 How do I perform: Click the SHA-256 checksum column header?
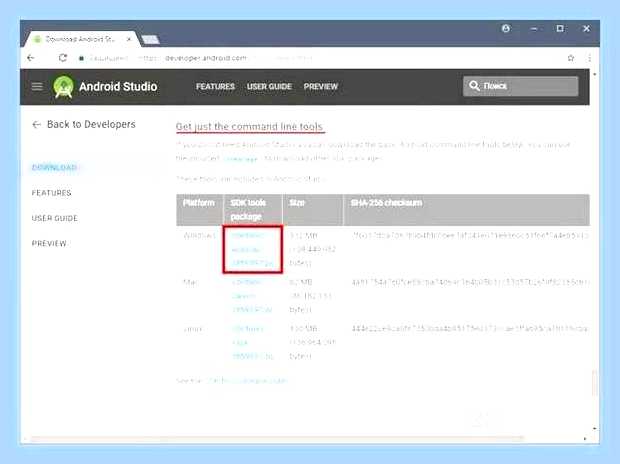tap(386, 203)
